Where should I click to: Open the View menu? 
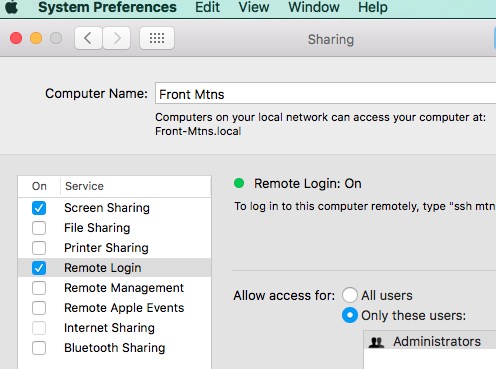(x=254, y=7)
